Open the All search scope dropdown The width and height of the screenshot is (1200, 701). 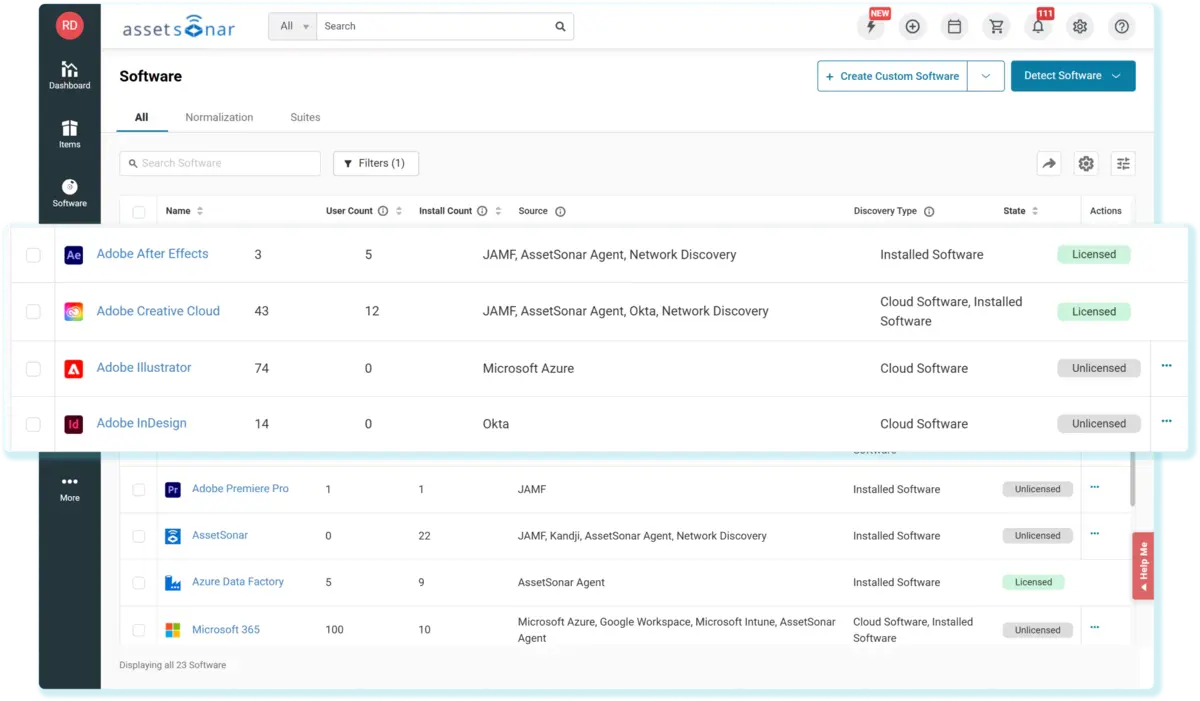[x=292, y=27]
